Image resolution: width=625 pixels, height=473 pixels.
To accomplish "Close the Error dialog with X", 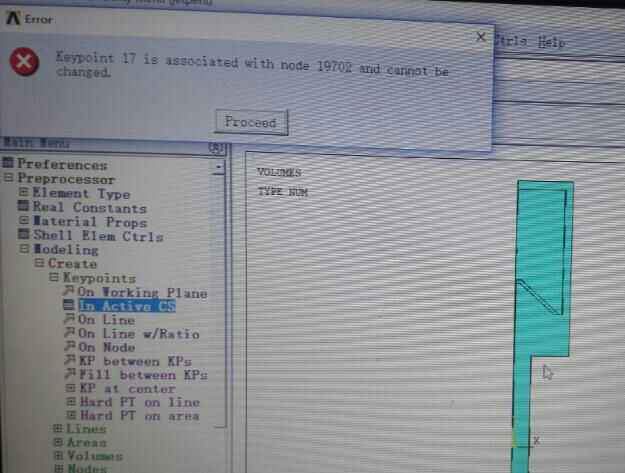I will 481,37.
